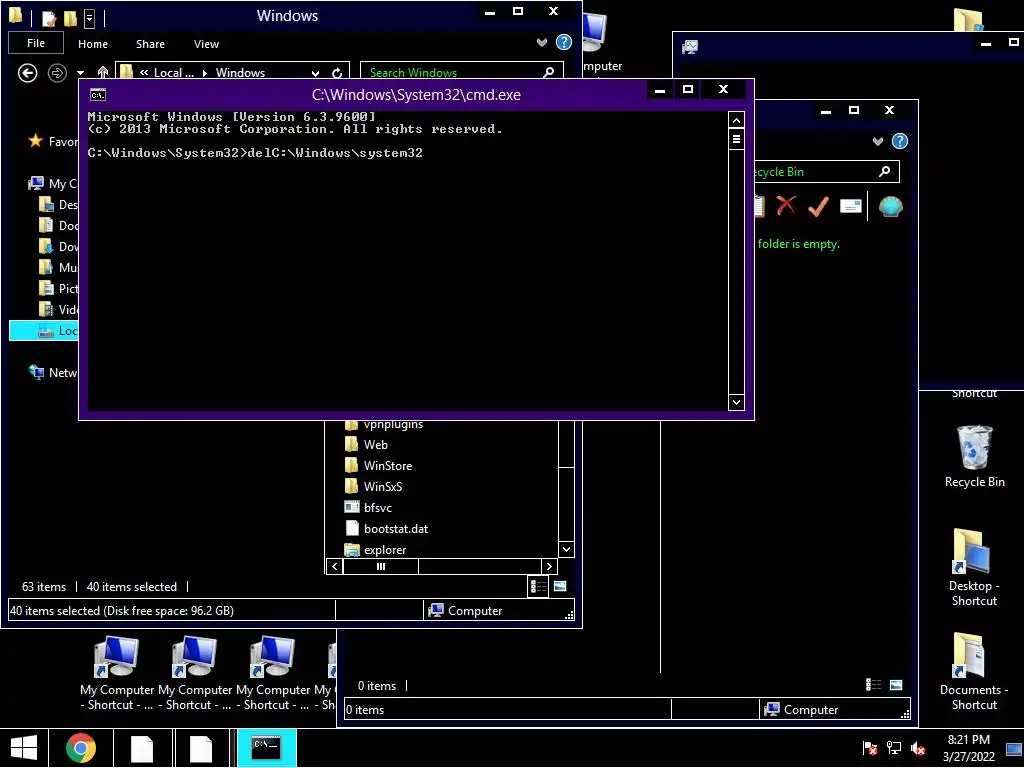The width and height of the screenshot is (1024, 768).
Task: Click Computer label in Windows explorer status bar
Action: (475, 611)
